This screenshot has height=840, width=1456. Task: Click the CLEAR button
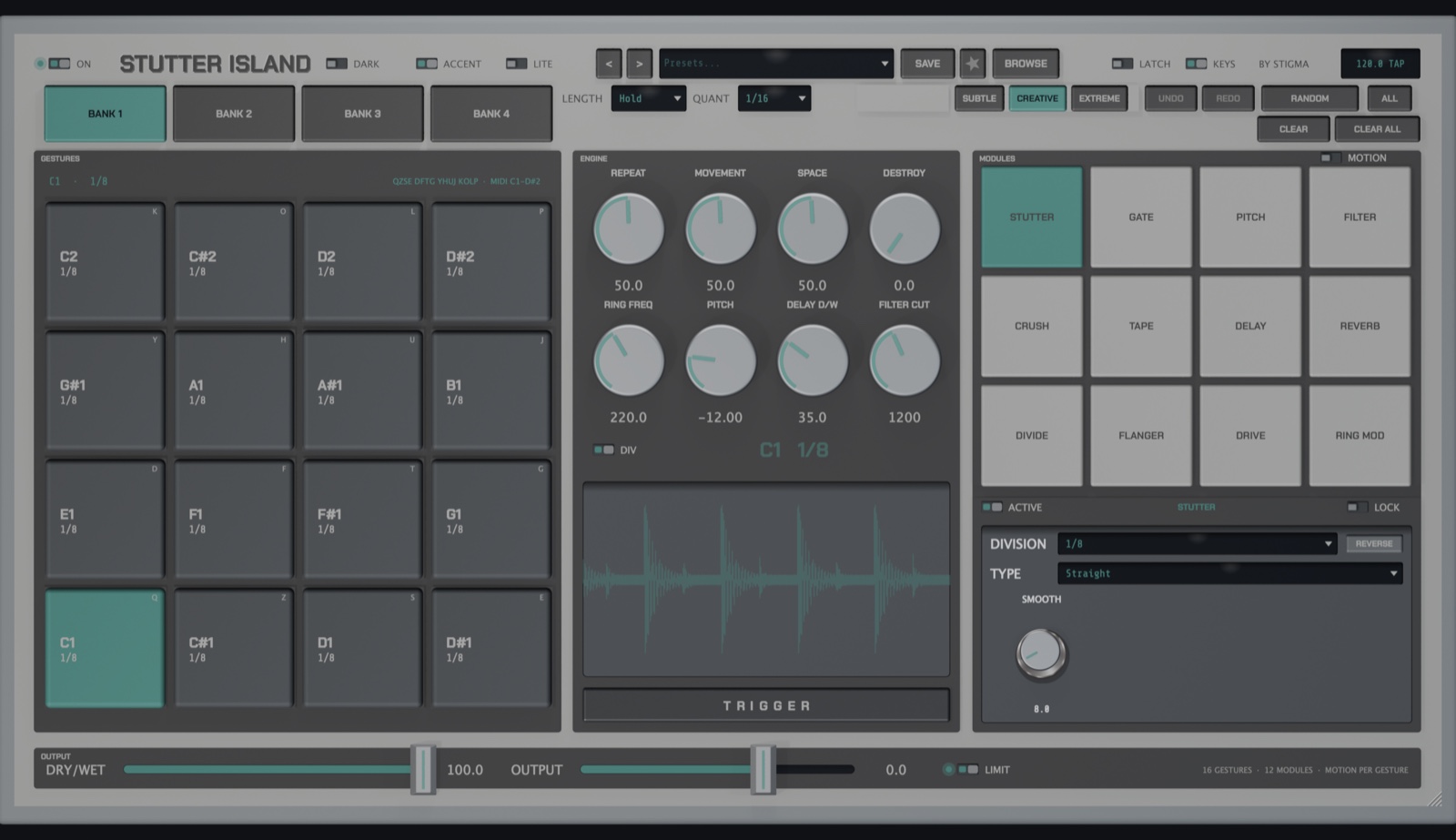tap(1293, 129)
